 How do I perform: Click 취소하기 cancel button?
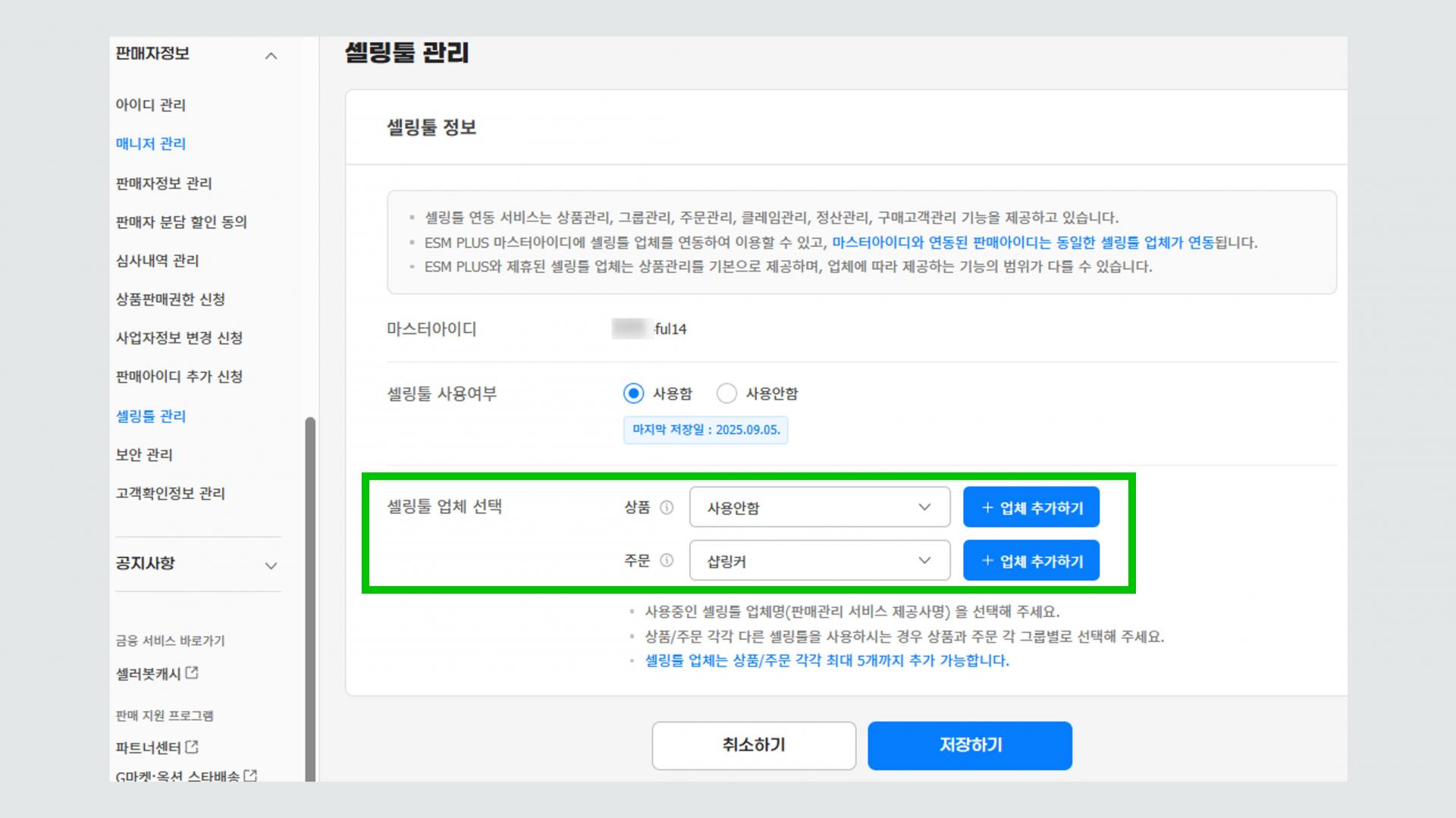753,745
